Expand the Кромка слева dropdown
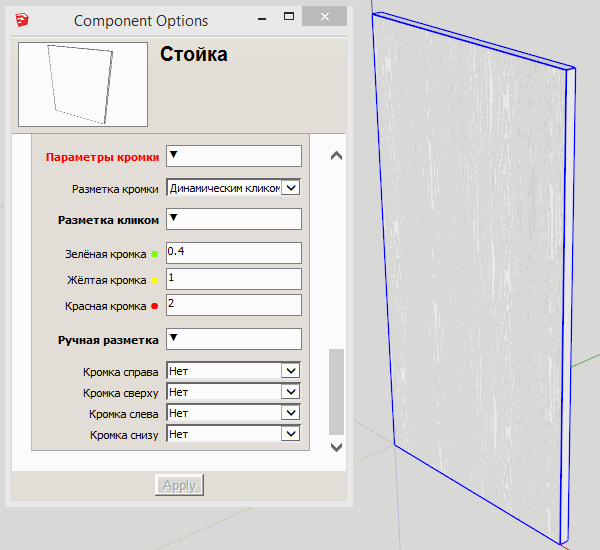Image resolution: width=600 pixels, height=550 pixels. (x=291, y=413)
